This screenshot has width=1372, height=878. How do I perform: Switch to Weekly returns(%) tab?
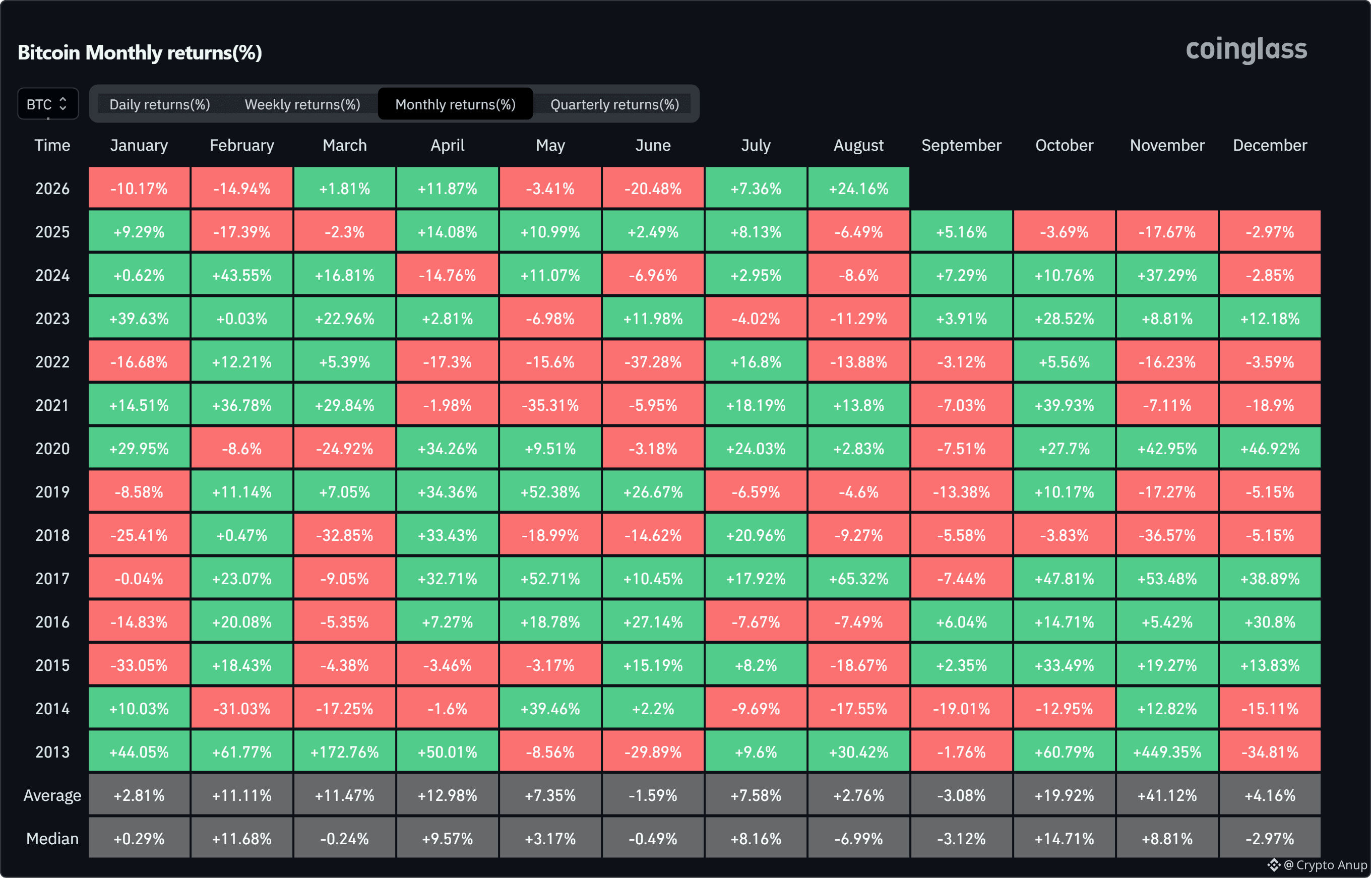click(x=302, y=104)
